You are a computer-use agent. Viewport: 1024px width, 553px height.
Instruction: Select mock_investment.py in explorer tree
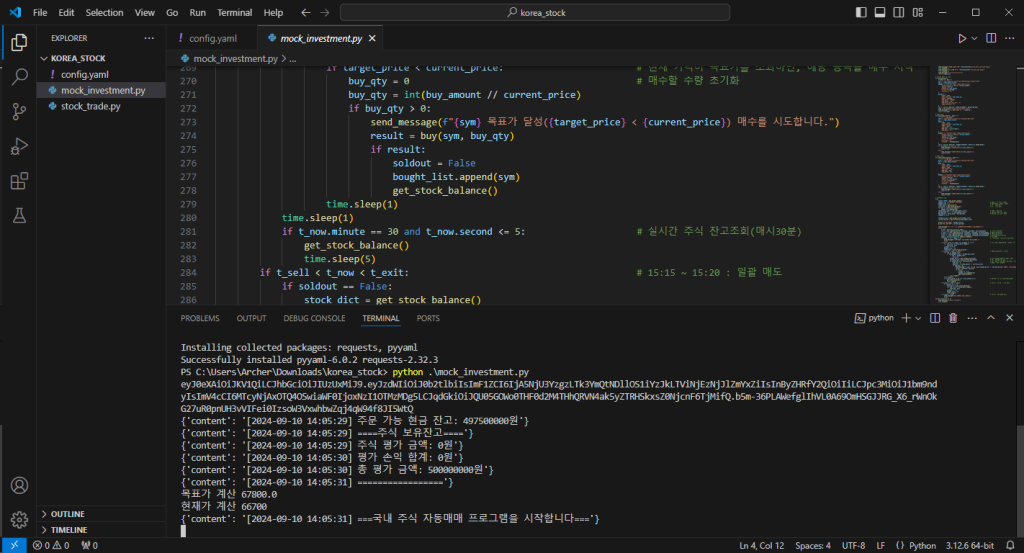click(101, 90)
